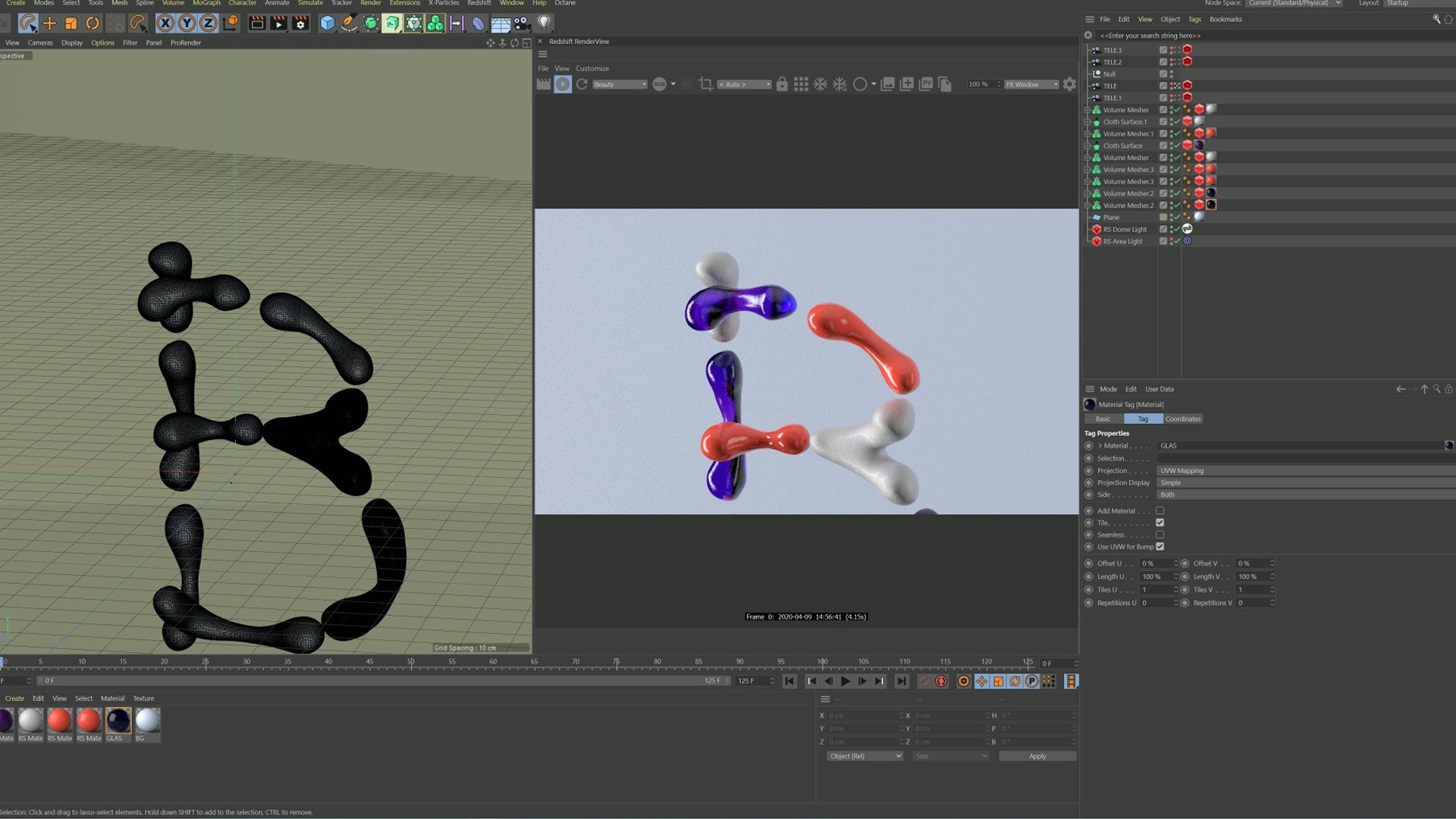
Task: Switch to the Basic tab
Action: tap(1103, 419)
